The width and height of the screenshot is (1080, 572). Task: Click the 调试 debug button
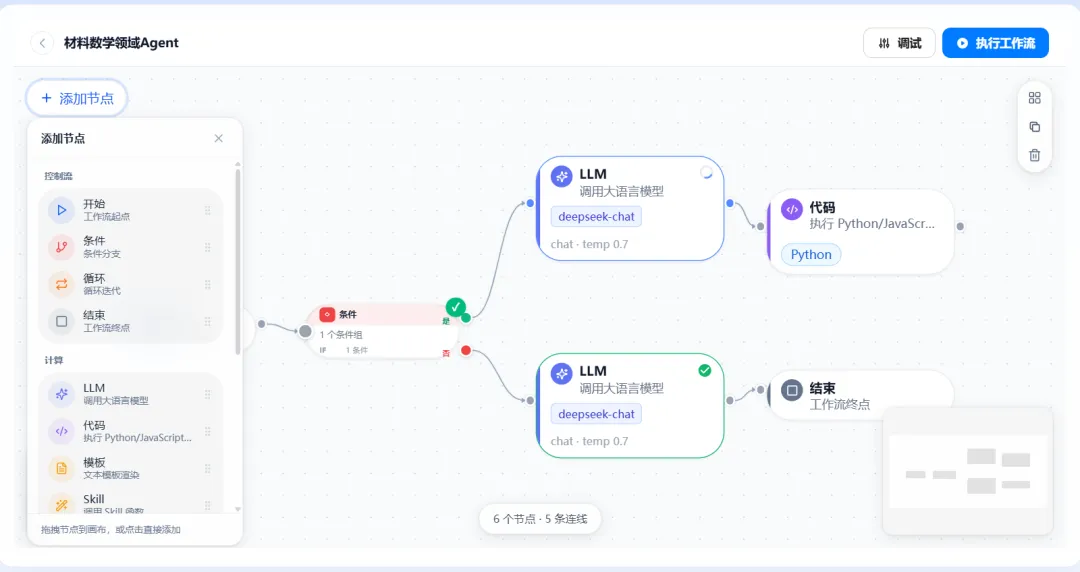899,43
